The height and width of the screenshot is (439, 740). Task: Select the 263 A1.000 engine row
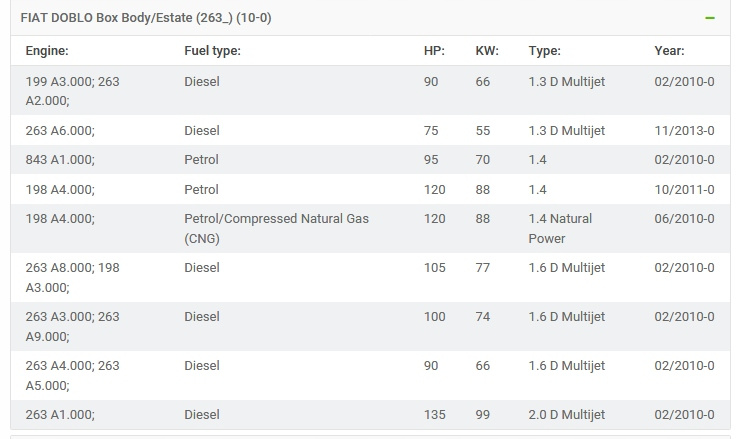[370, 414]
